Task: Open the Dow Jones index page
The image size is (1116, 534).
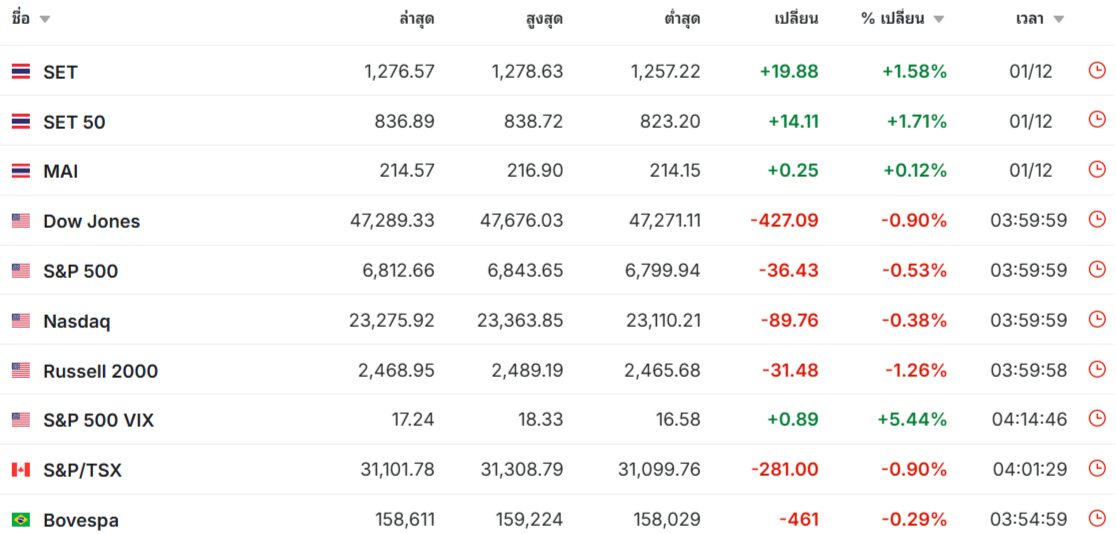Action: tap(91, 221)
